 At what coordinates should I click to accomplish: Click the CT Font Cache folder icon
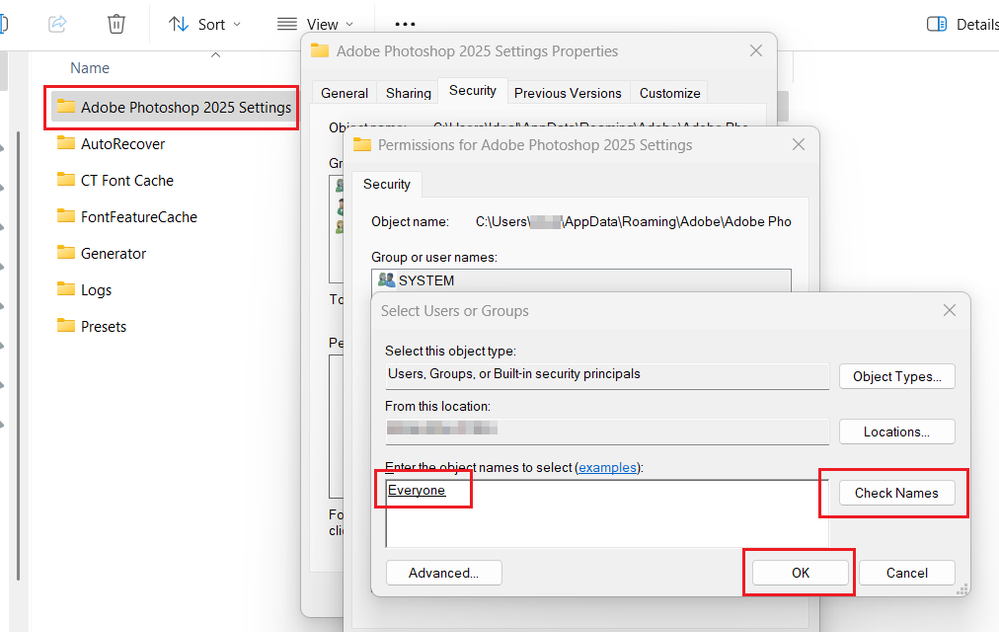(66, 179)
